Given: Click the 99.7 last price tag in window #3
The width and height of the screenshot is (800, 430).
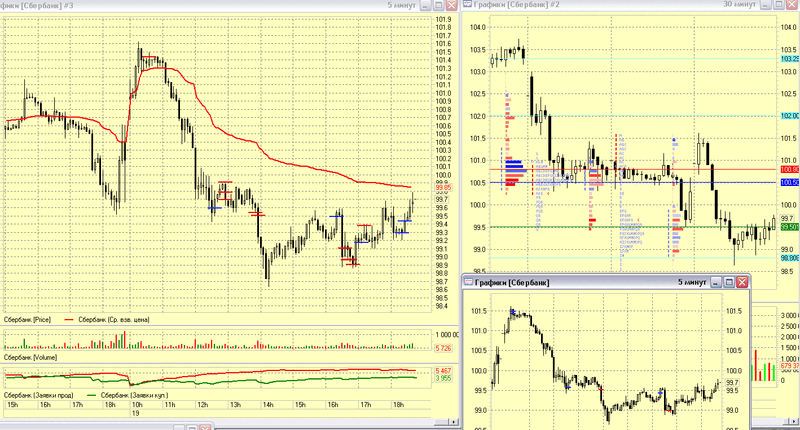Looking at the screenshot, I should [x=441, y=199].
